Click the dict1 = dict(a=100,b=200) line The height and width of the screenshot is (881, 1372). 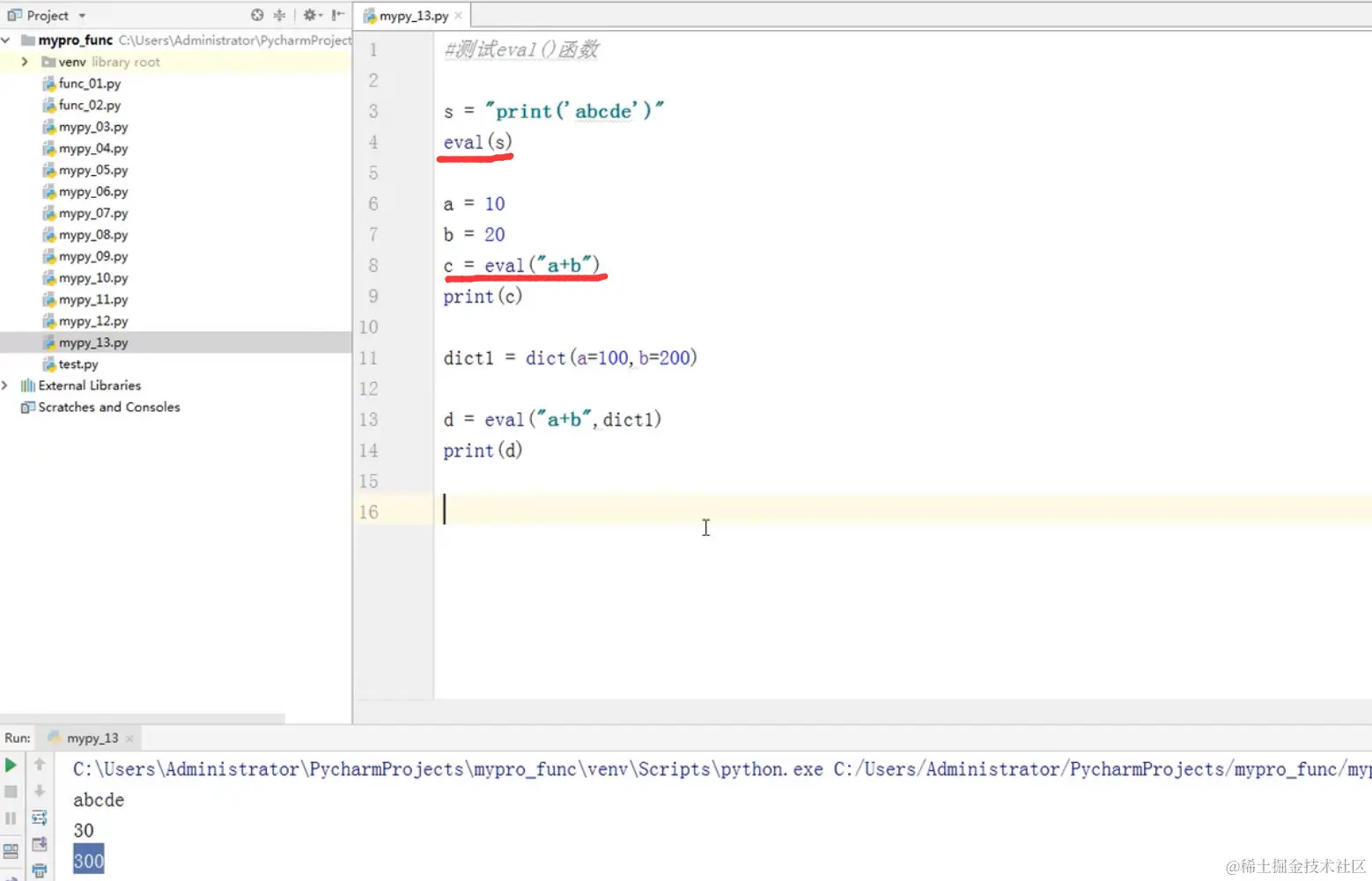(570, 357)
